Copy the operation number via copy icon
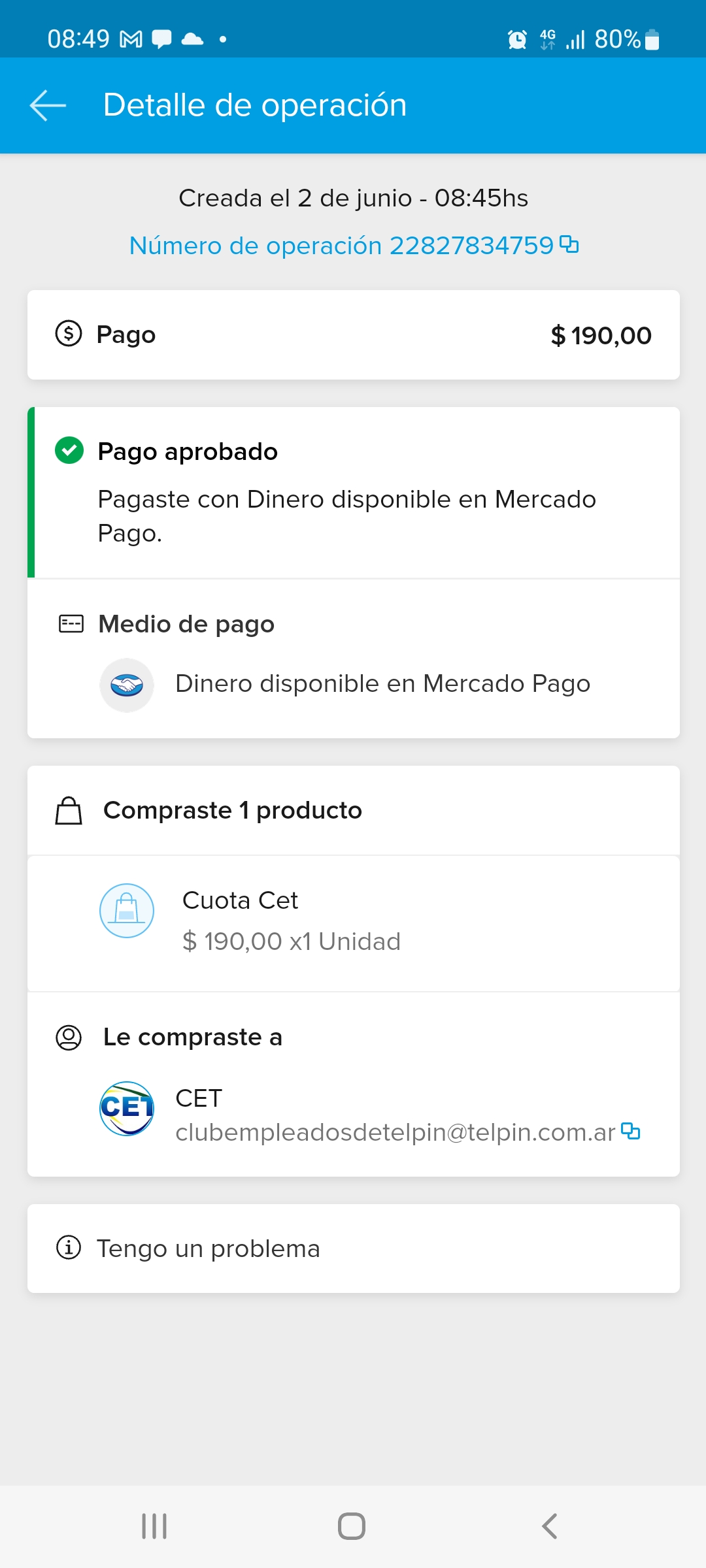 pyautogui.click(x=569, y=245)
